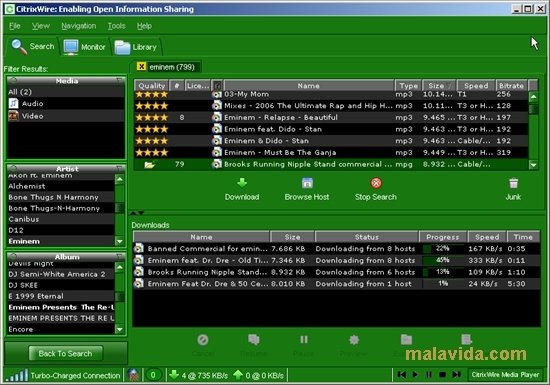
Task: Click the 45% progress bar
Action: (x=443, y=261)
